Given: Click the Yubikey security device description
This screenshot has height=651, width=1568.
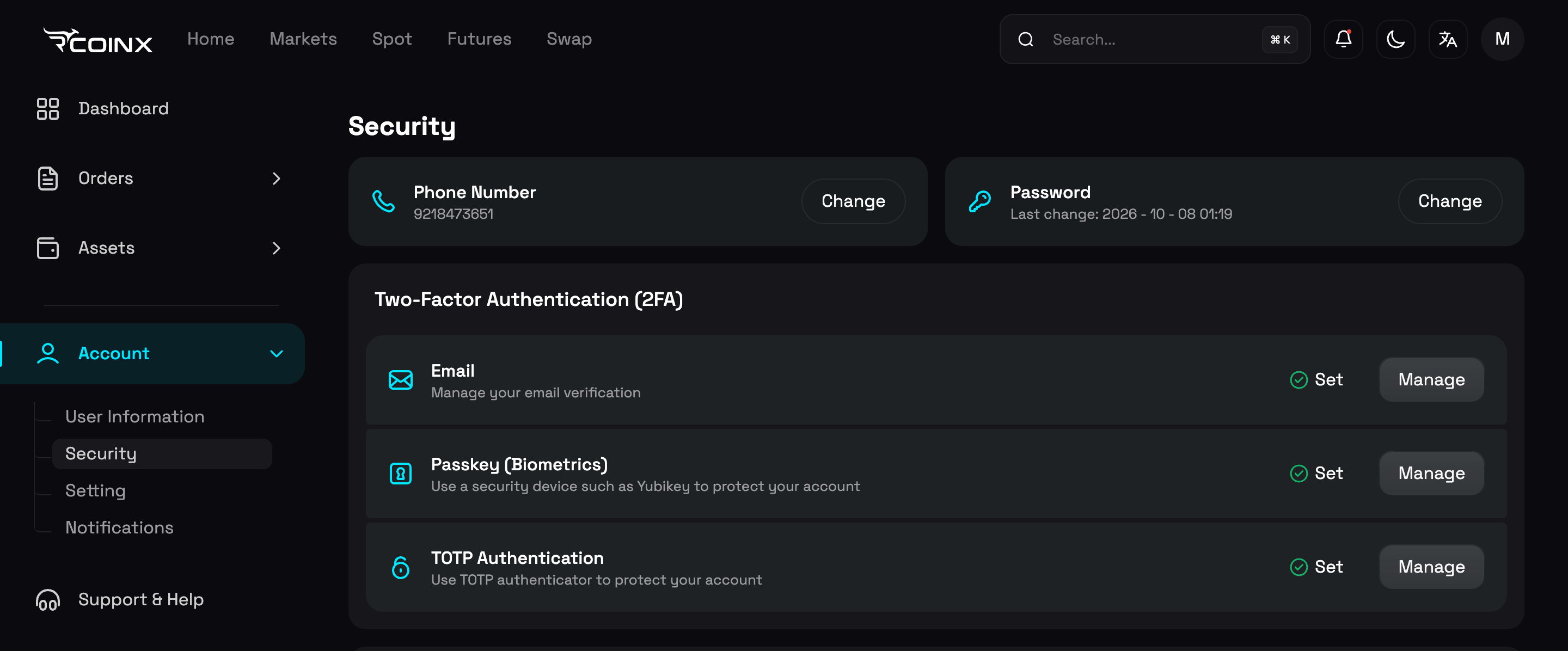Looking at the screenshot, I should 645,487.
